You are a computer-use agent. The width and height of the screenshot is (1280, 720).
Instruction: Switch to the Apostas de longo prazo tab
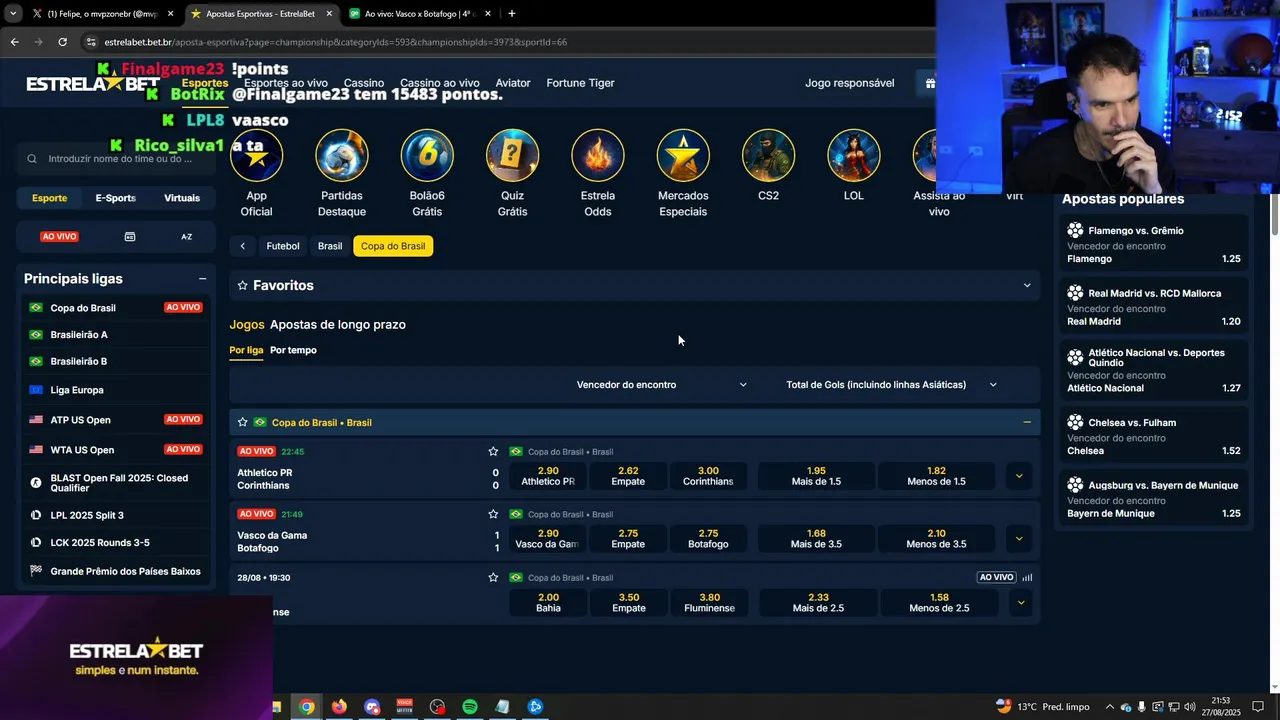tap(338, 325)
